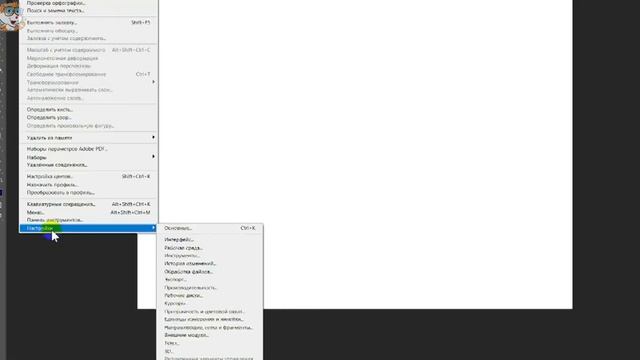Expand the 'Удалить из памяти' submenu
640x360 pixels.
[x=88, y=138]
